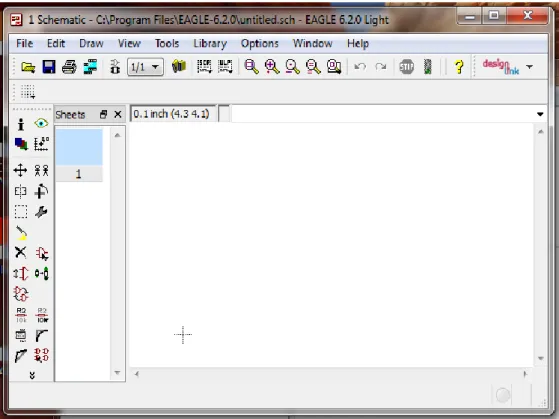Redraw the view with the magnifier icon
The image size is (559, 419).
point(313,67)
